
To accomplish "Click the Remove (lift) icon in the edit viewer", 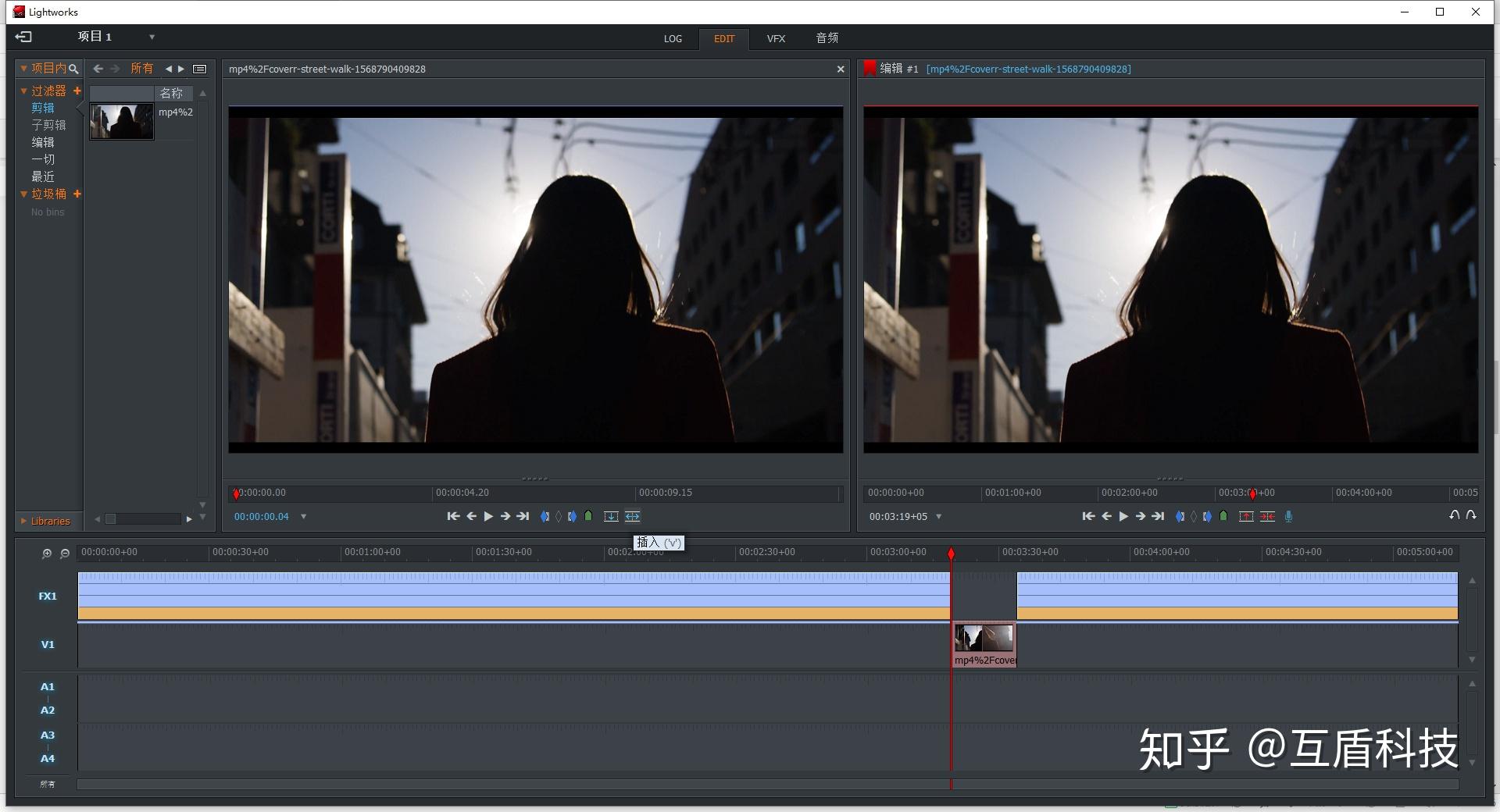I will click(x=1246, y=516).
